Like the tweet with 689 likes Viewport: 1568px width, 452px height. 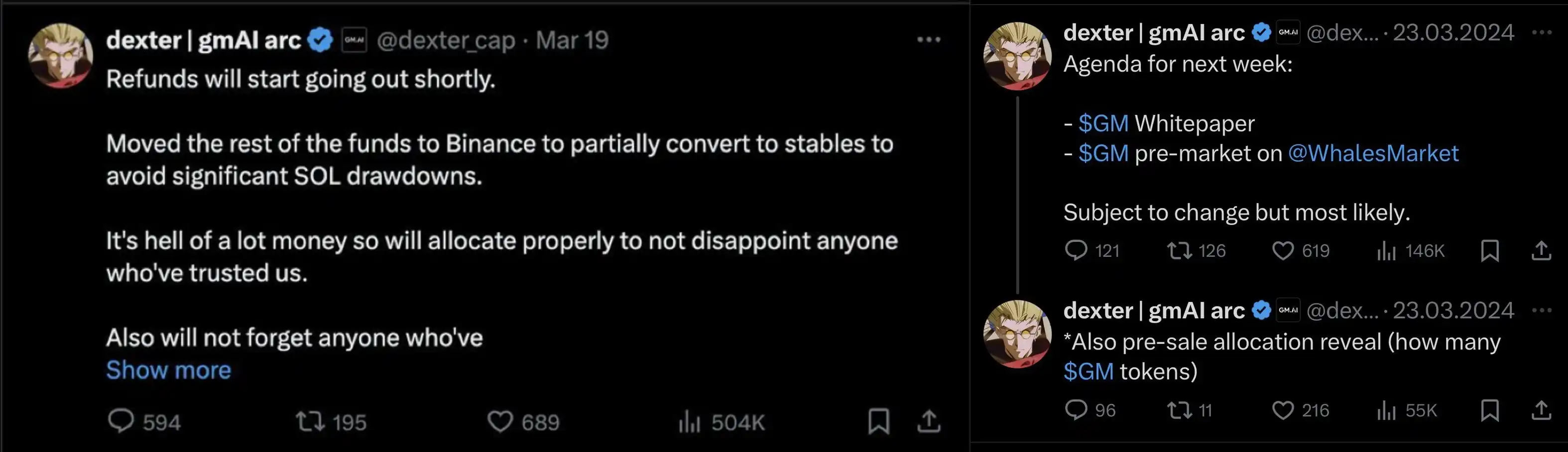click(500, 421)
